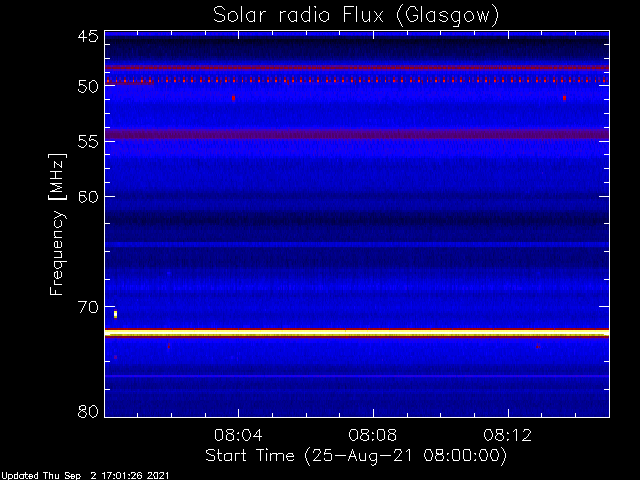Click the small yellow spot near 70 MHz

click(116, 314)
